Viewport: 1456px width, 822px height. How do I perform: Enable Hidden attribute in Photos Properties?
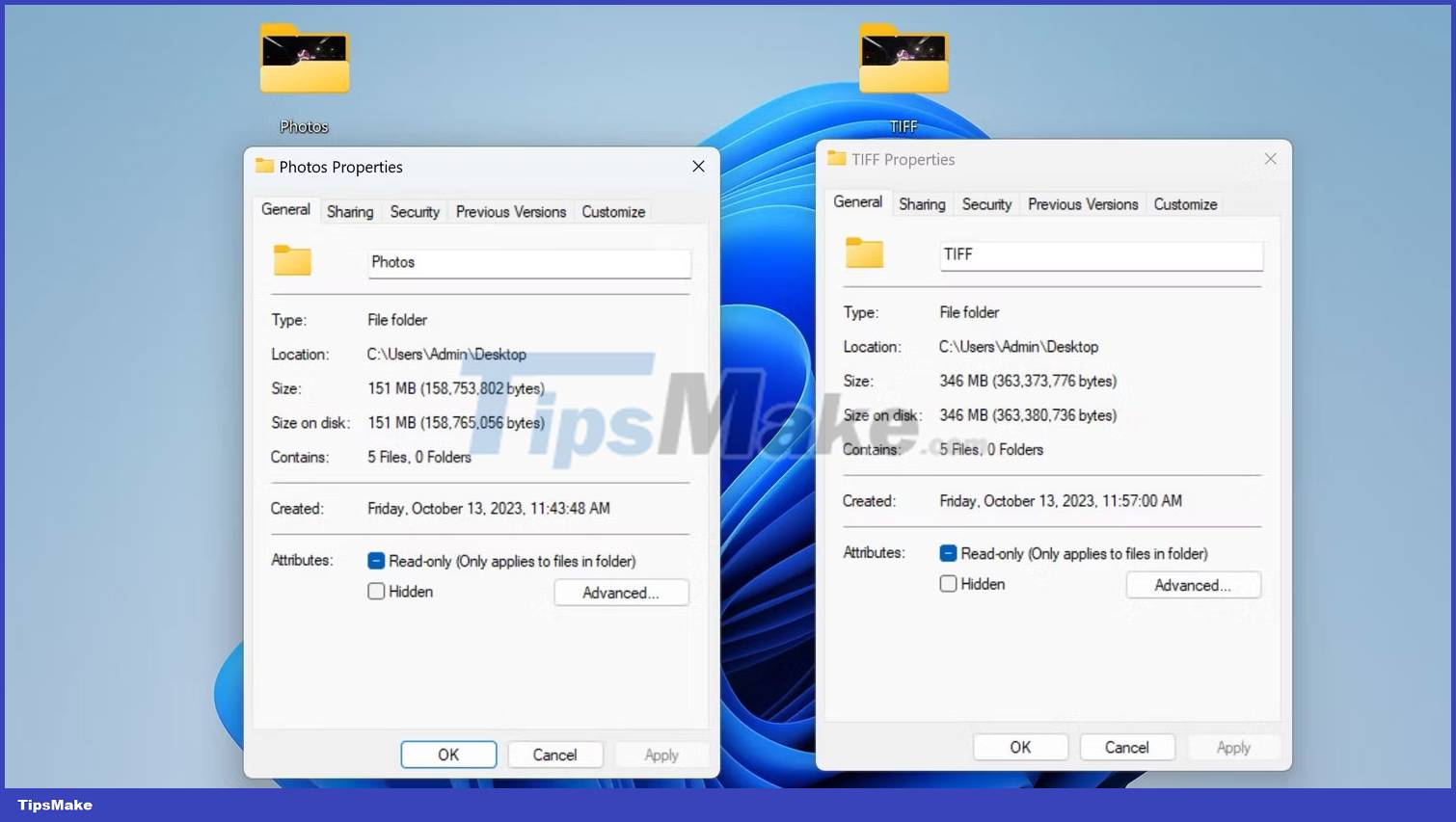[376, 592]
